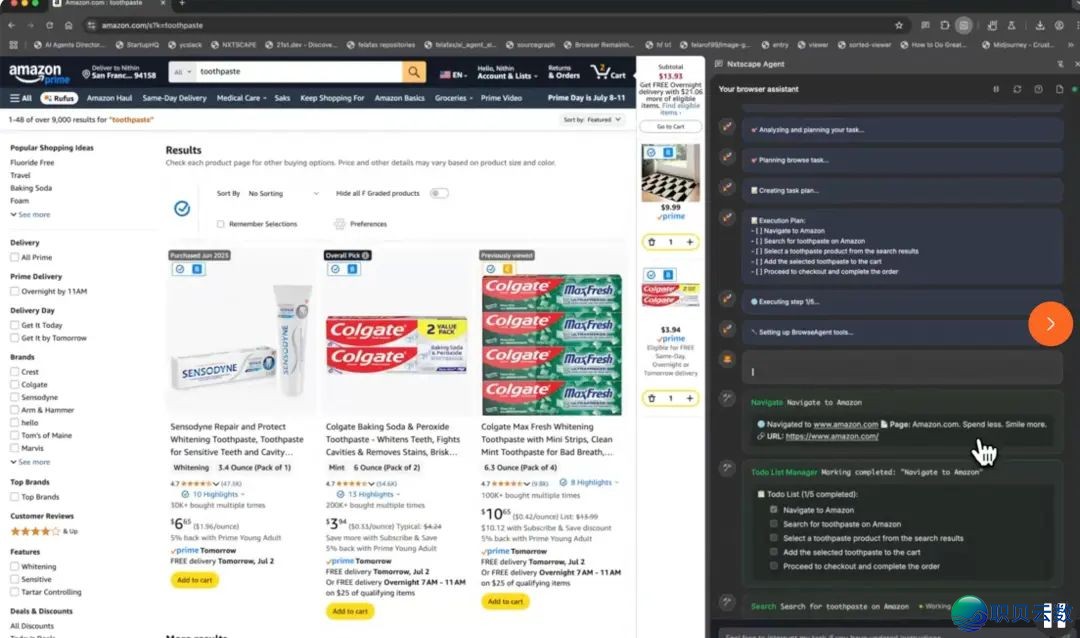Open the downloads icon in browser toolbar
1080x638 pixels.
coord(1039,25)
